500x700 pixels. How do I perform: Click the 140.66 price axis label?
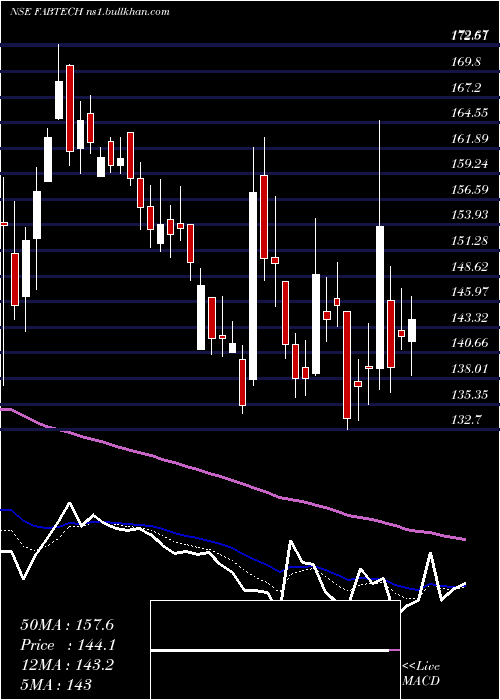(x=469, y=343)
